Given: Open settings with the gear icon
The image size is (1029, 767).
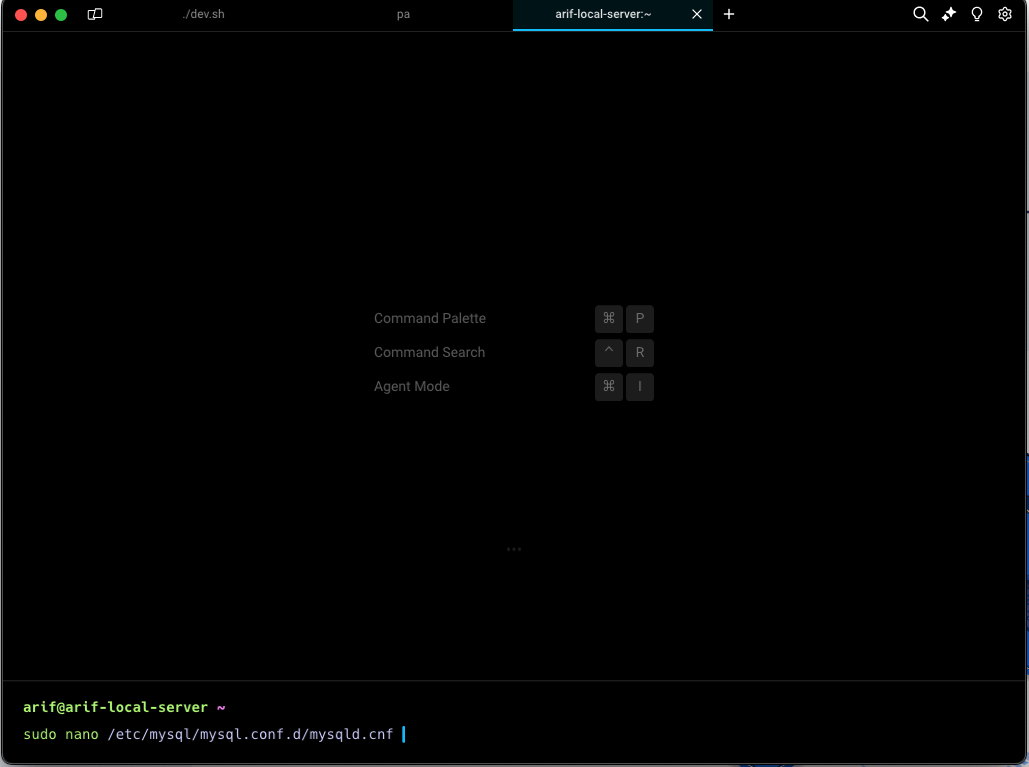Looking at the screenshot, I should [x=1005, y=14].
